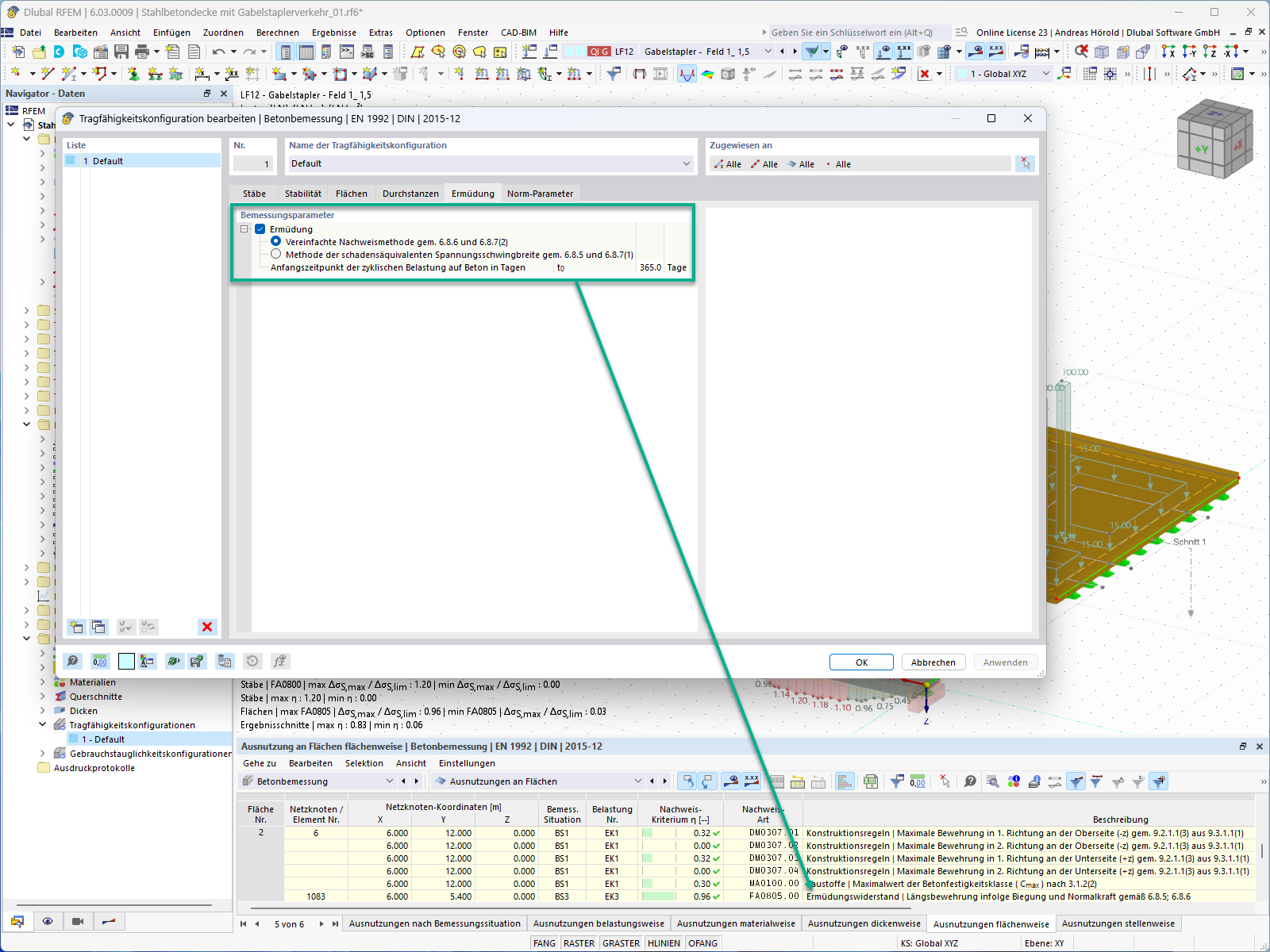Expand the Querschnitte tree node

[43, 696]
